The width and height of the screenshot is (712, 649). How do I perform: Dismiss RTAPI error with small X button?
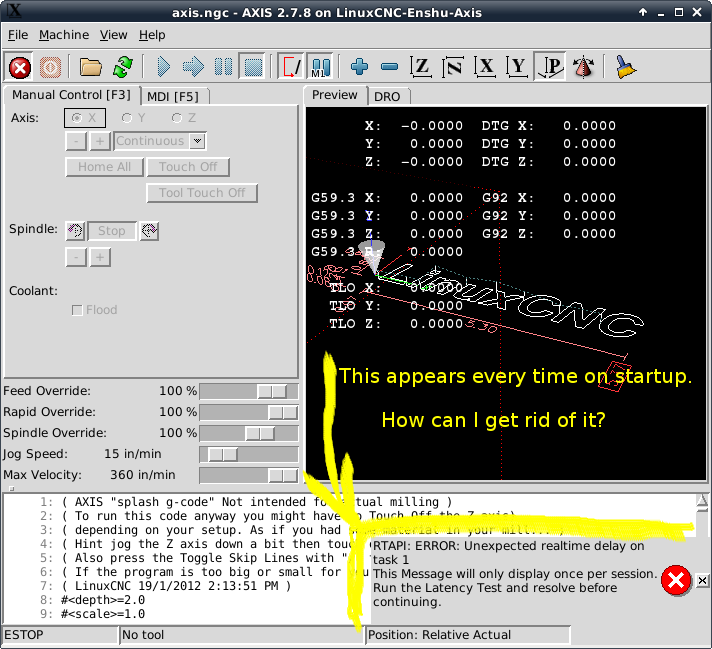click(x=702, y=580)
